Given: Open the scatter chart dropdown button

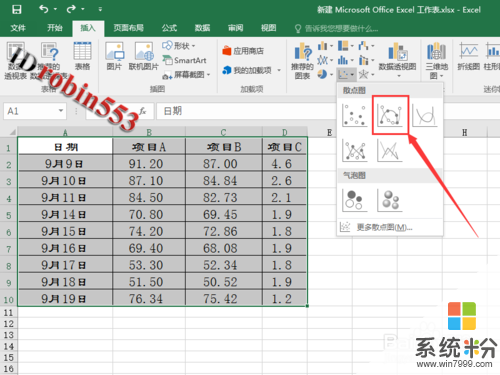Looking at the screenshot, I should pyautogui.click(x=346, y=74).
